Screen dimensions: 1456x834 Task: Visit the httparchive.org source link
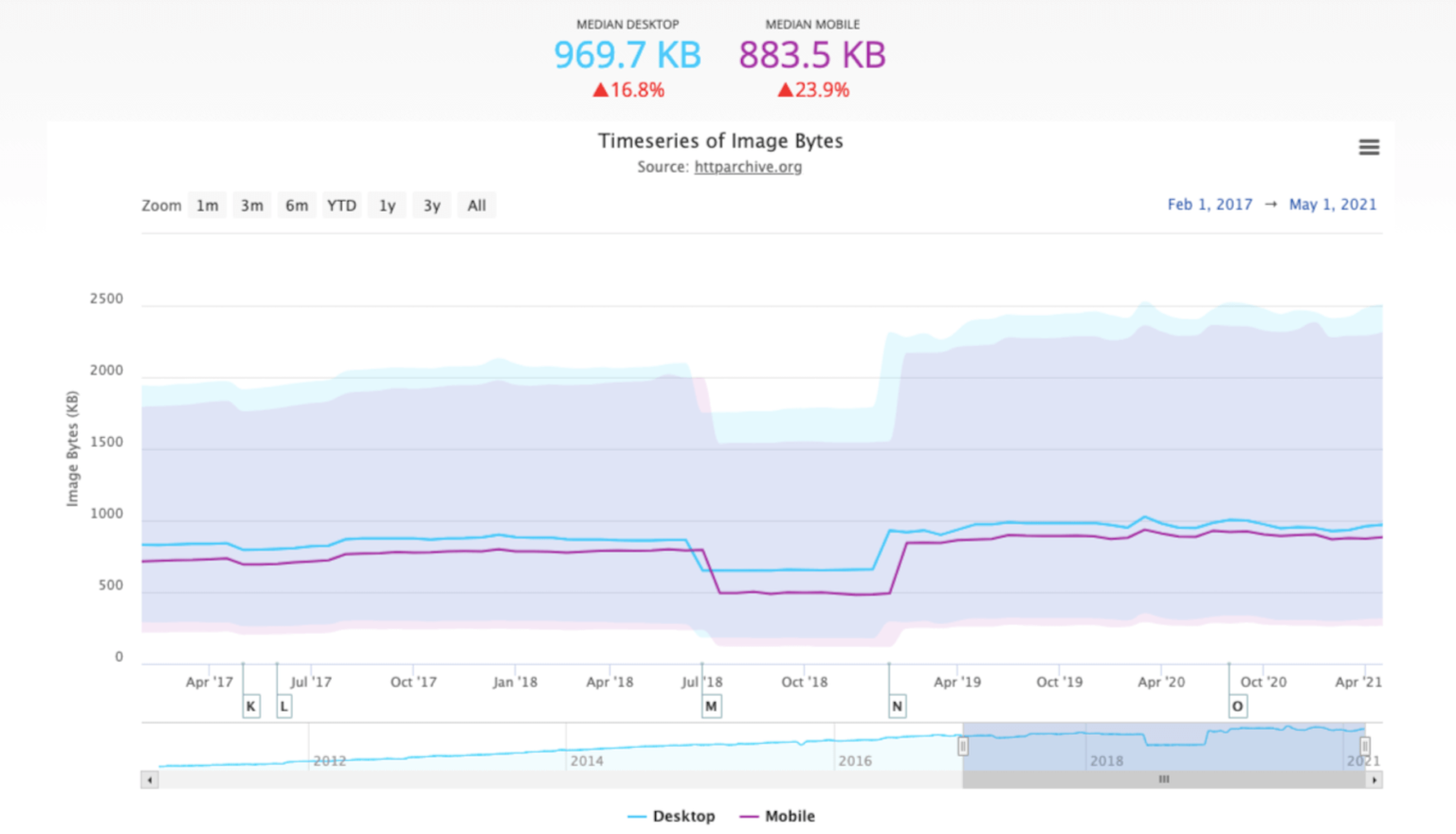748,167
